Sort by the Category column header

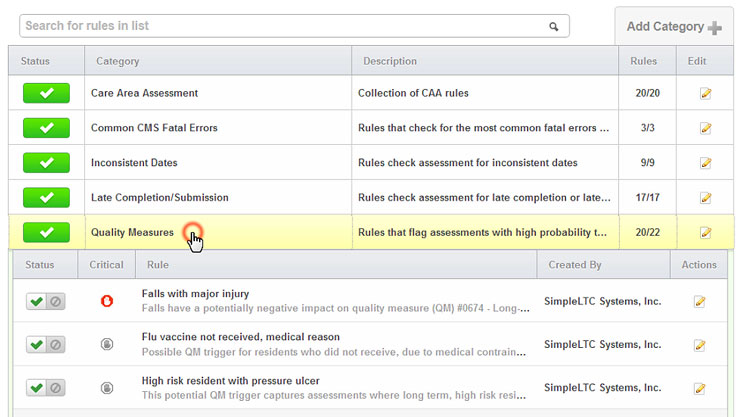tap(118, 61)
